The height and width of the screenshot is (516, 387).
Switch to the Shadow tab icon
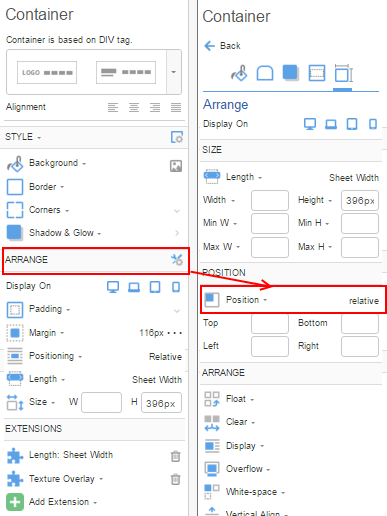(x=290, y=73)
